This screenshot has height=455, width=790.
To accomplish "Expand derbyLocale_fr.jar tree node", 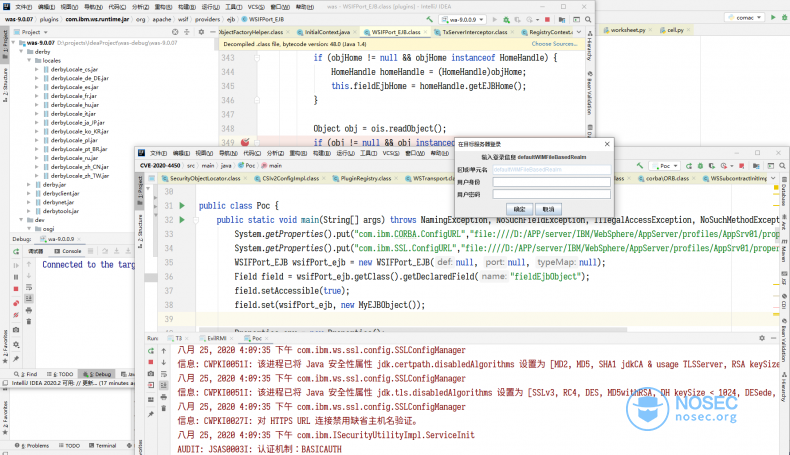I will pos(37,96).
